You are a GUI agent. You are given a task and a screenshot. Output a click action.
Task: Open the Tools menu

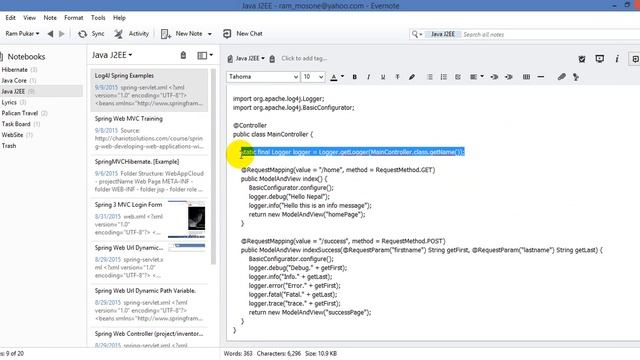(x=98, y=18)
